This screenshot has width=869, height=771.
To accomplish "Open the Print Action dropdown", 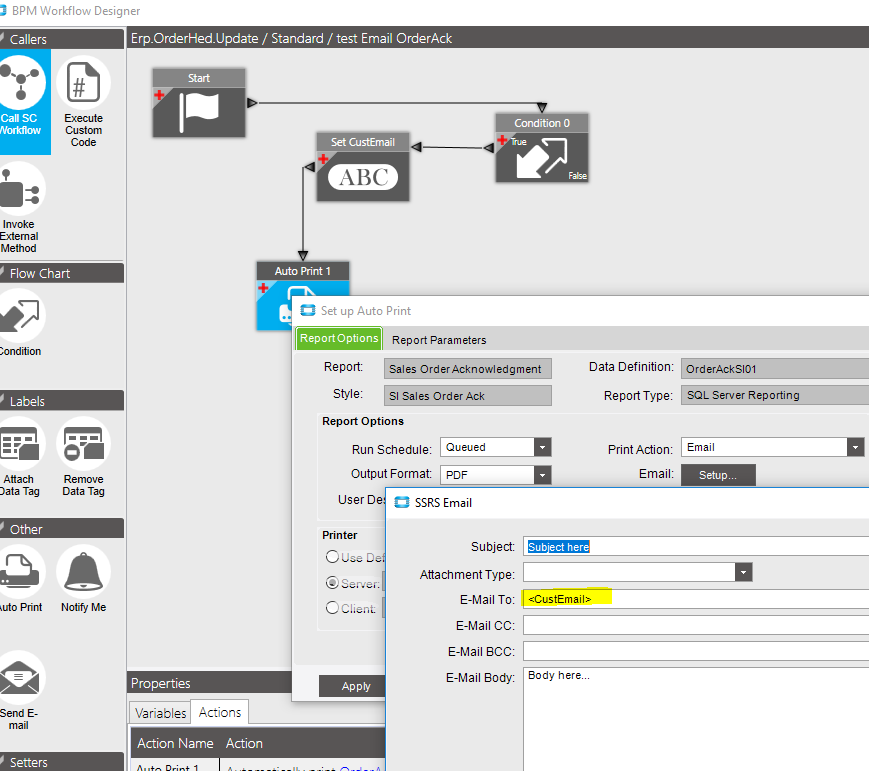I will tap(855, 447).
